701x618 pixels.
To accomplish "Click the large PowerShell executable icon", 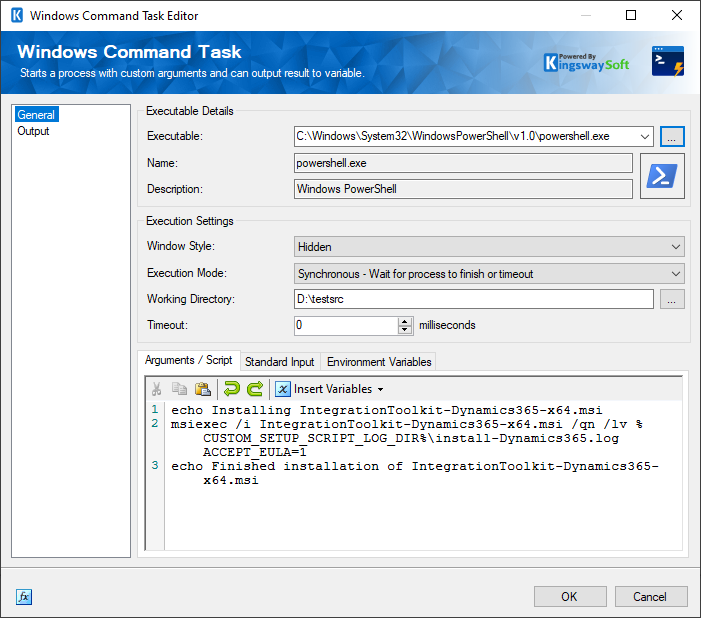I will coord(662,176).
